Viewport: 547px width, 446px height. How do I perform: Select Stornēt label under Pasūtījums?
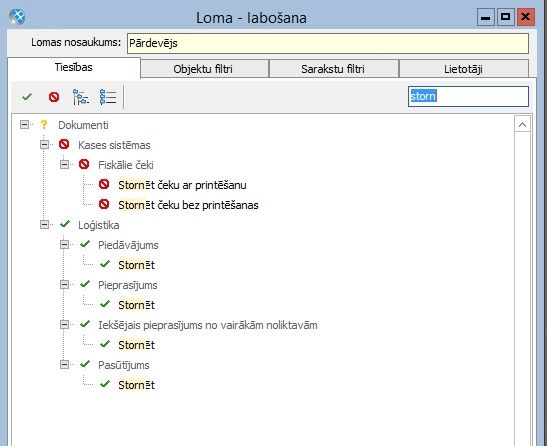136,385
